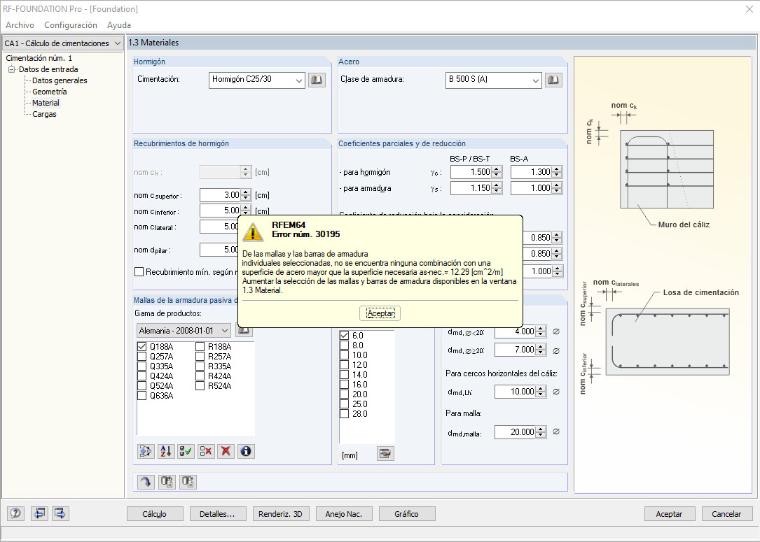The image size is (760, 542).
Task: Click the Renderiz. 3D button
Action: (x=281, y=514)
